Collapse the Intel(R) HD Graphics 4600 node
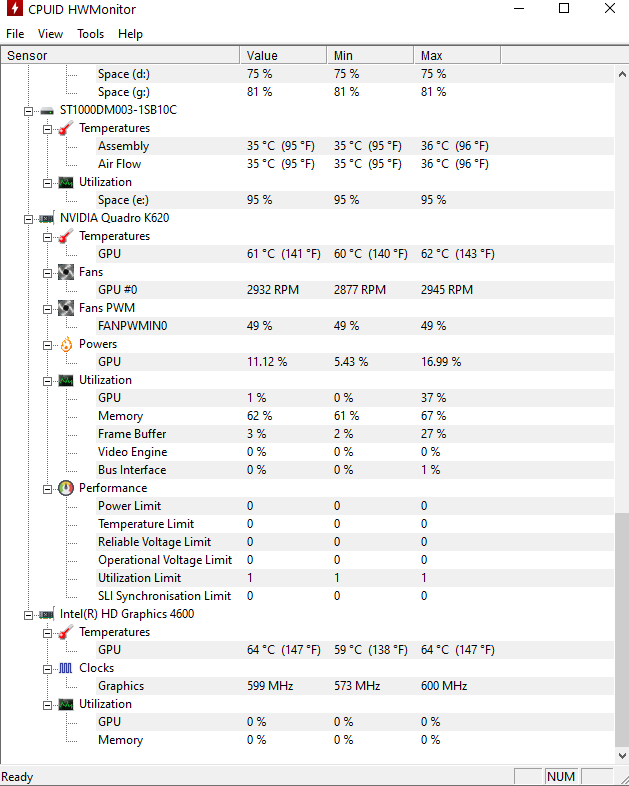Viewport: 629px width, 786px height. click(x=29, y=614)
